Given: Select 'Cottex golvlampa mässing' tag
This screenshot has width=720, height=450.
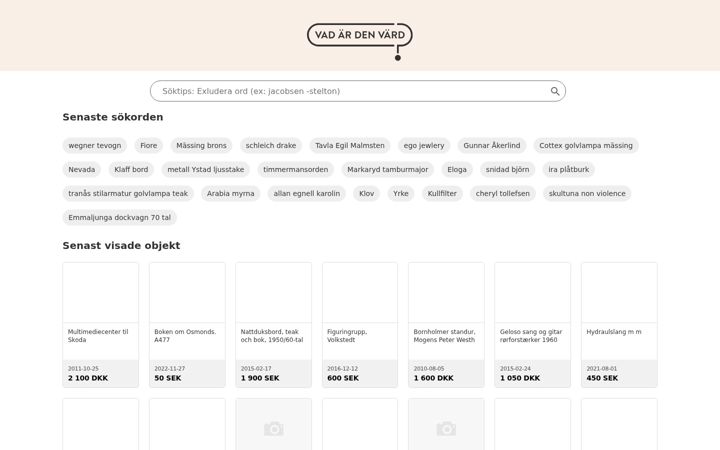Looking at the screenshot, I should click(x=585, y=146).
